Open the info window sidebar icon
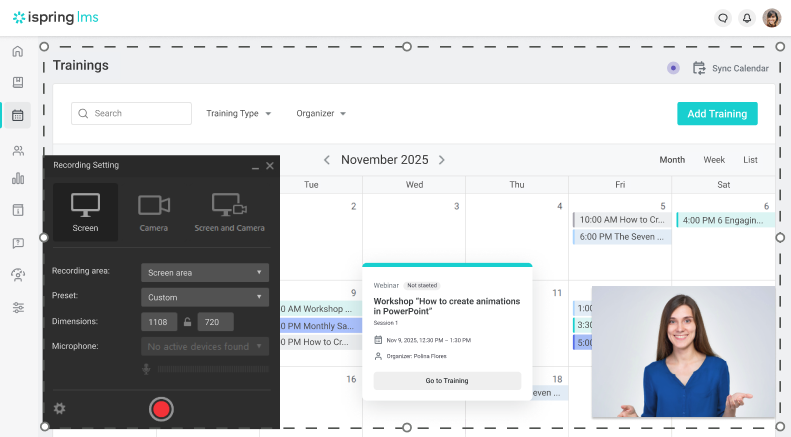Screen dimensions: 791x437 click(x=18, y=210)
